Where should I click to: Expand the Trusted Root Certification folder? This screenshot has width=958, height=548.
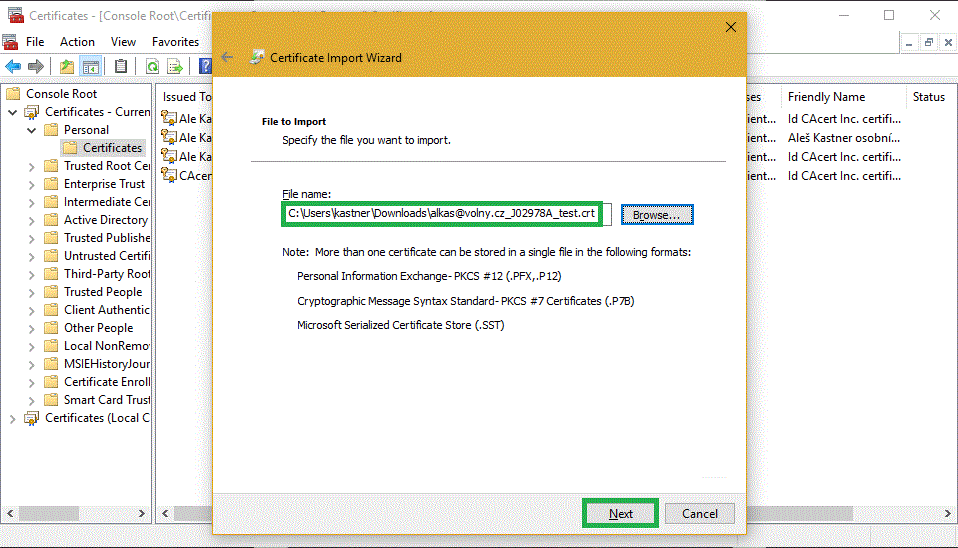pos(31,166)
